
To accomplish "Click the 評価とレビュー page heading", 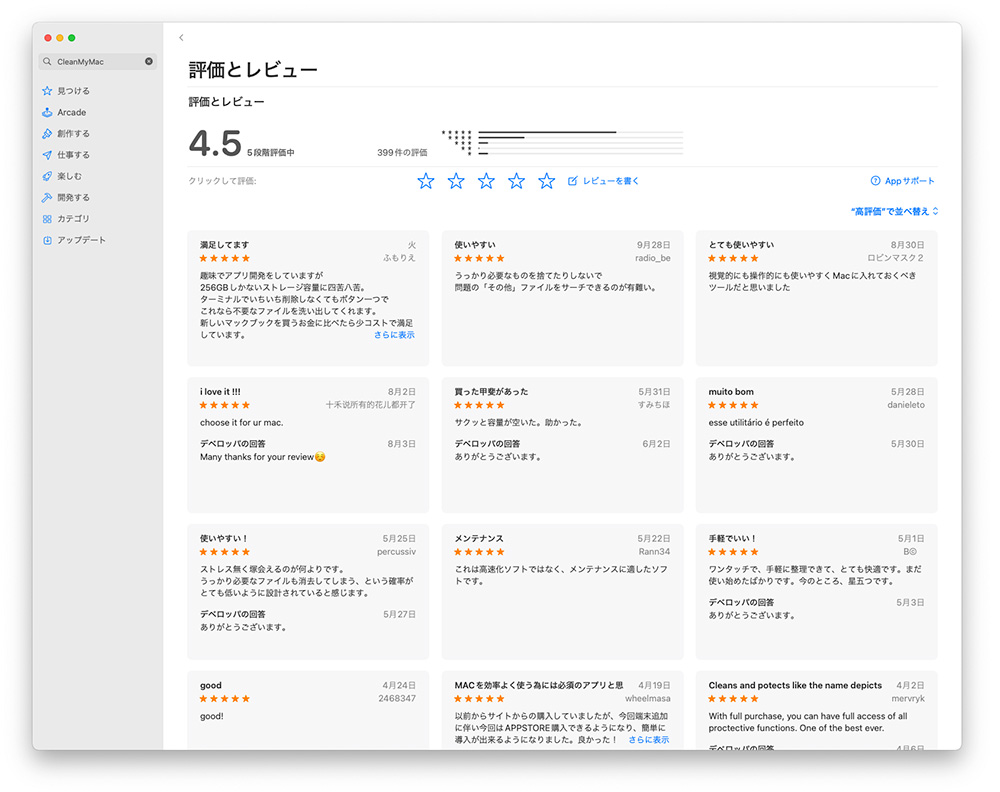I will point(253,70).
